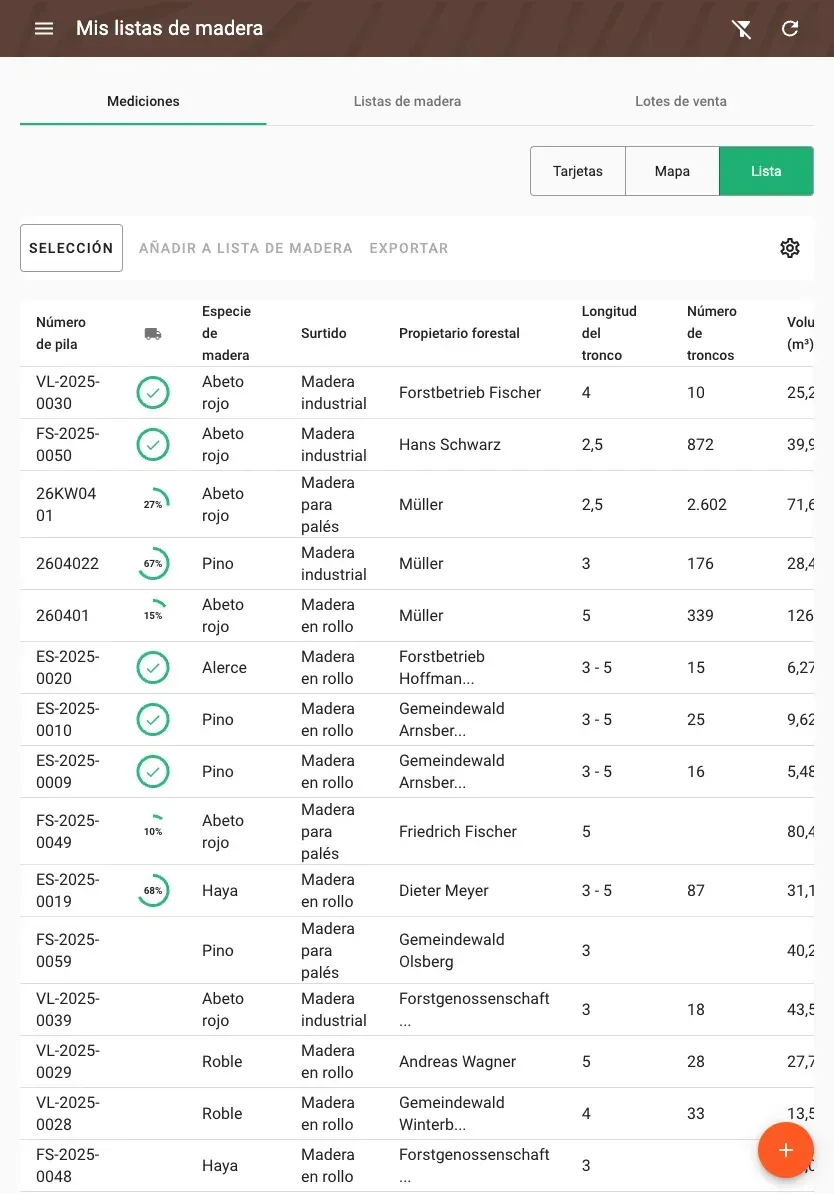This screenshot has height=1194, width=834.
Task: Open row 260401
Action: [417, 615]
